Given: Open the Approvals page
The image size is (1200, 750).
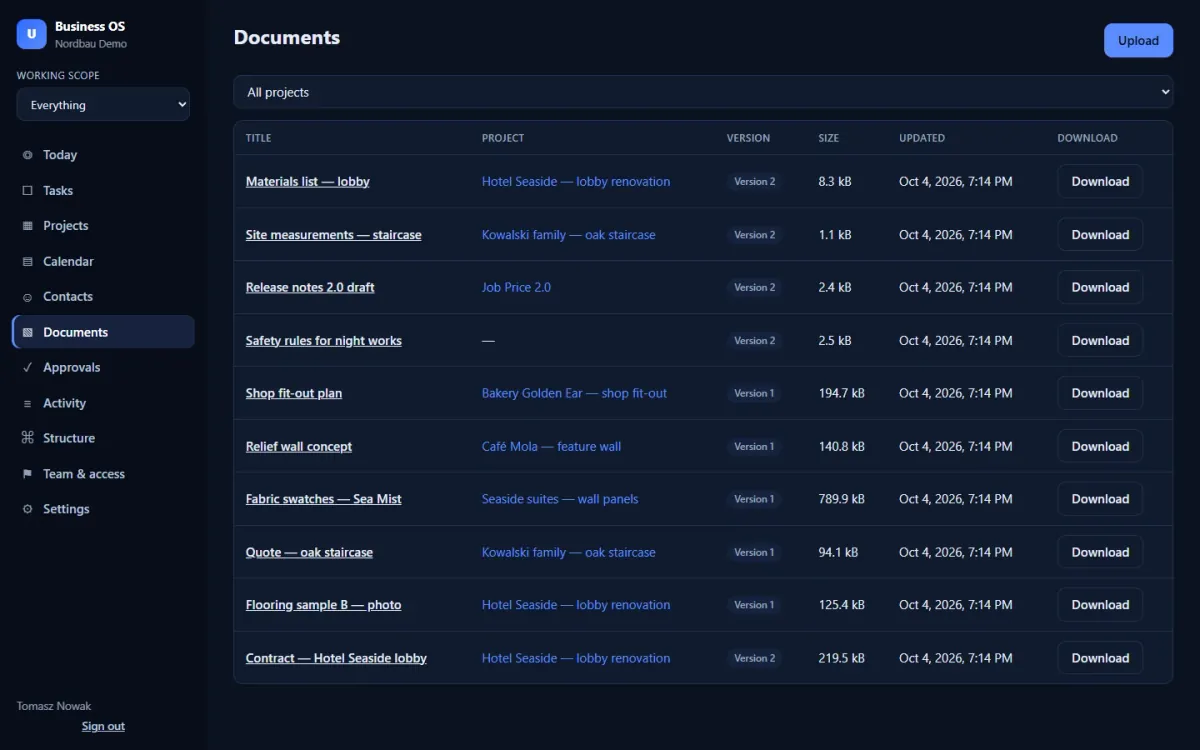Looking at the screenshot, I should click(103, 367).
